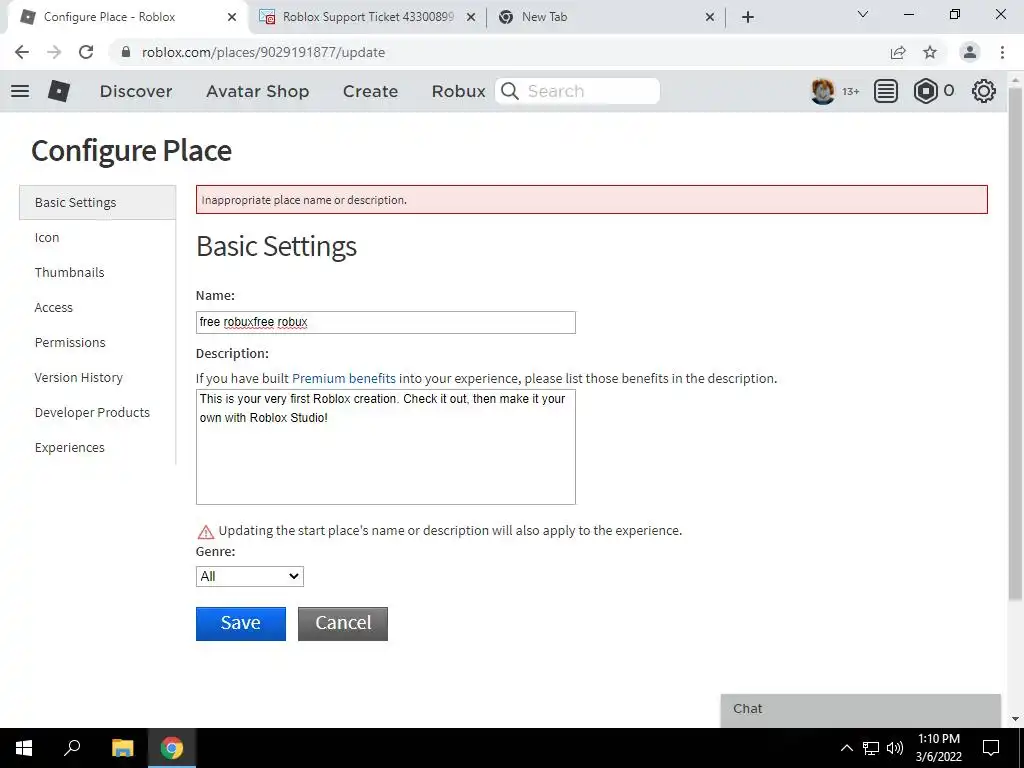
Task: Click the search magnifier icon
Action: point(510,91)
